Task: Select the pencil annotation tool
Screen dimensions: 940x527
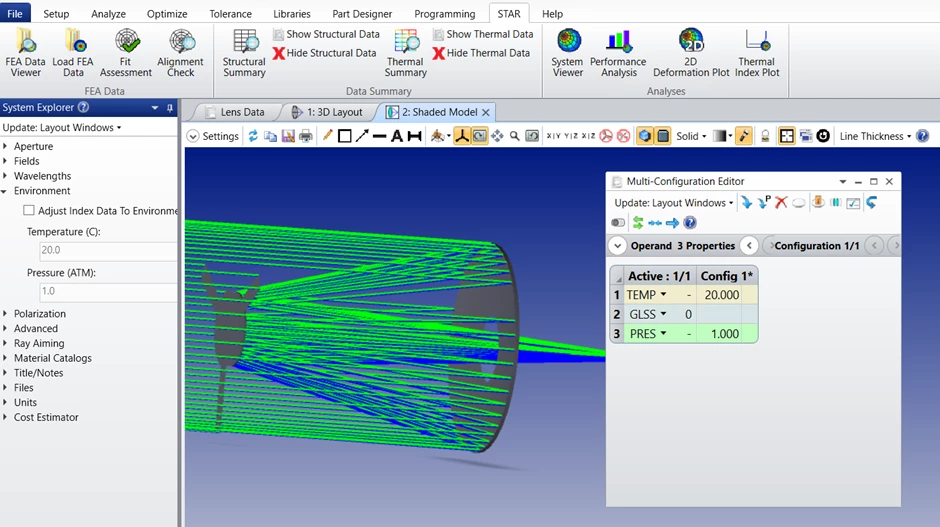Action: pyautogui.click(x=327, y=136)
